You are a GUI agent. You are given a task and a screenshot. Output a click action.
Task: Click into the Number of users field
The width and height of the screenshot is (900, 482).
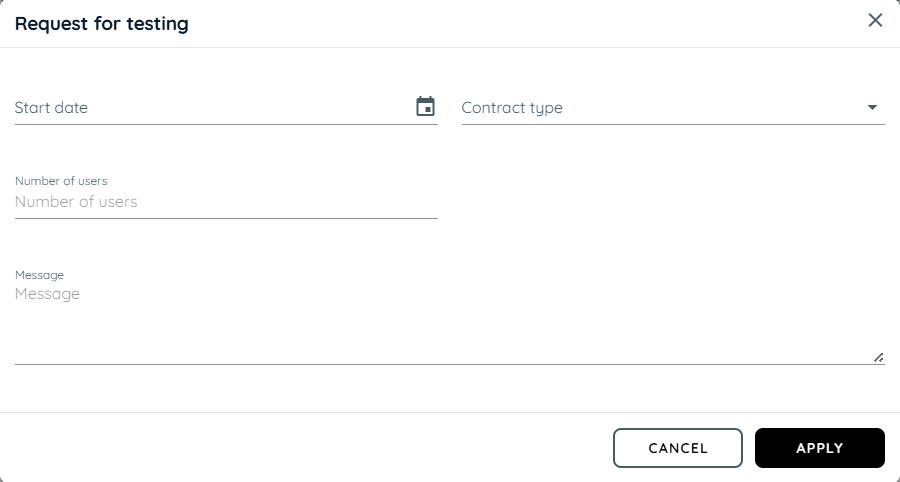click(226, 202)
